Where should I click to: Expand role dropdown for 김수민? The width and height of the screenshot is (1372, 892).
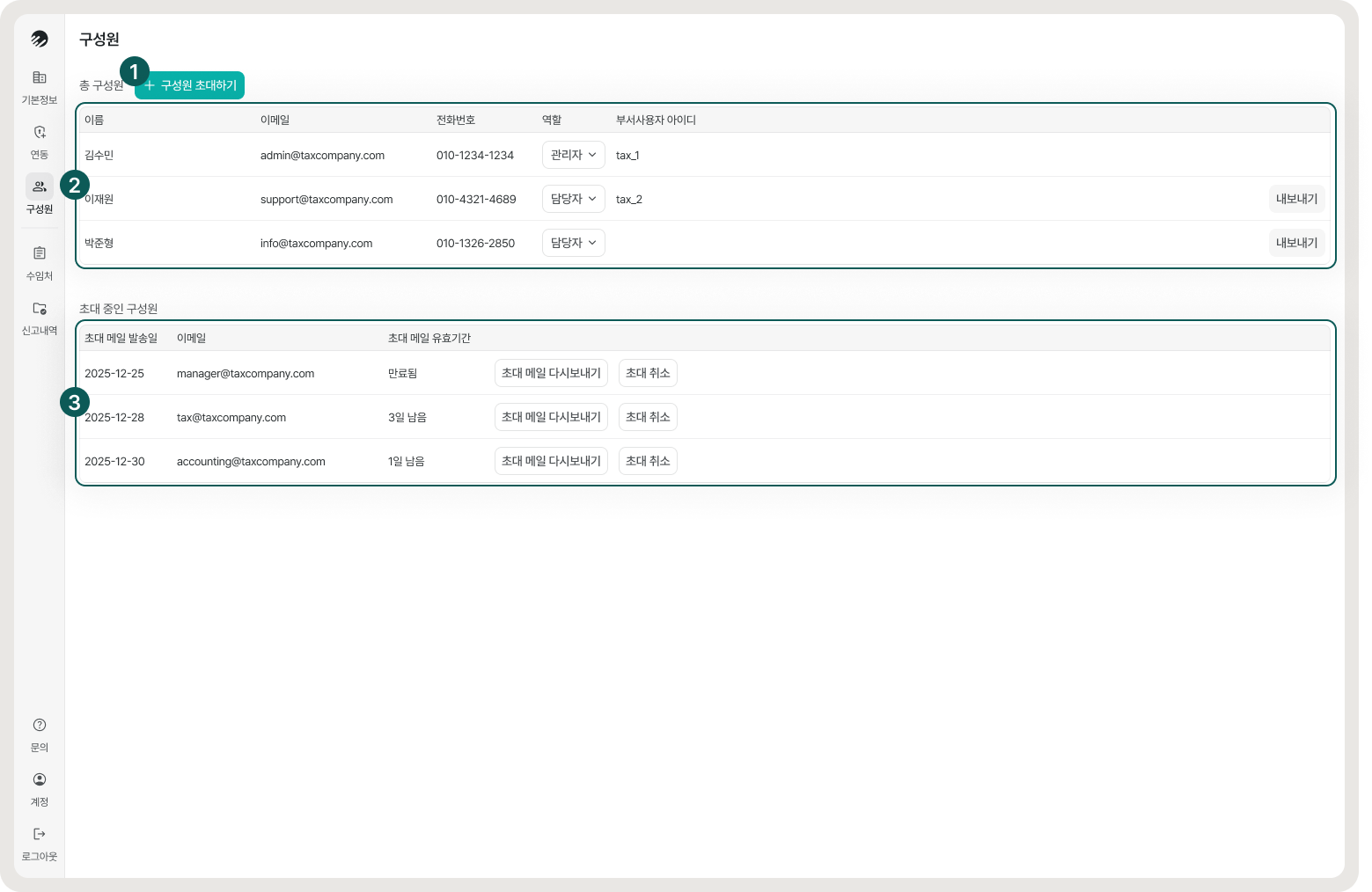573,155
